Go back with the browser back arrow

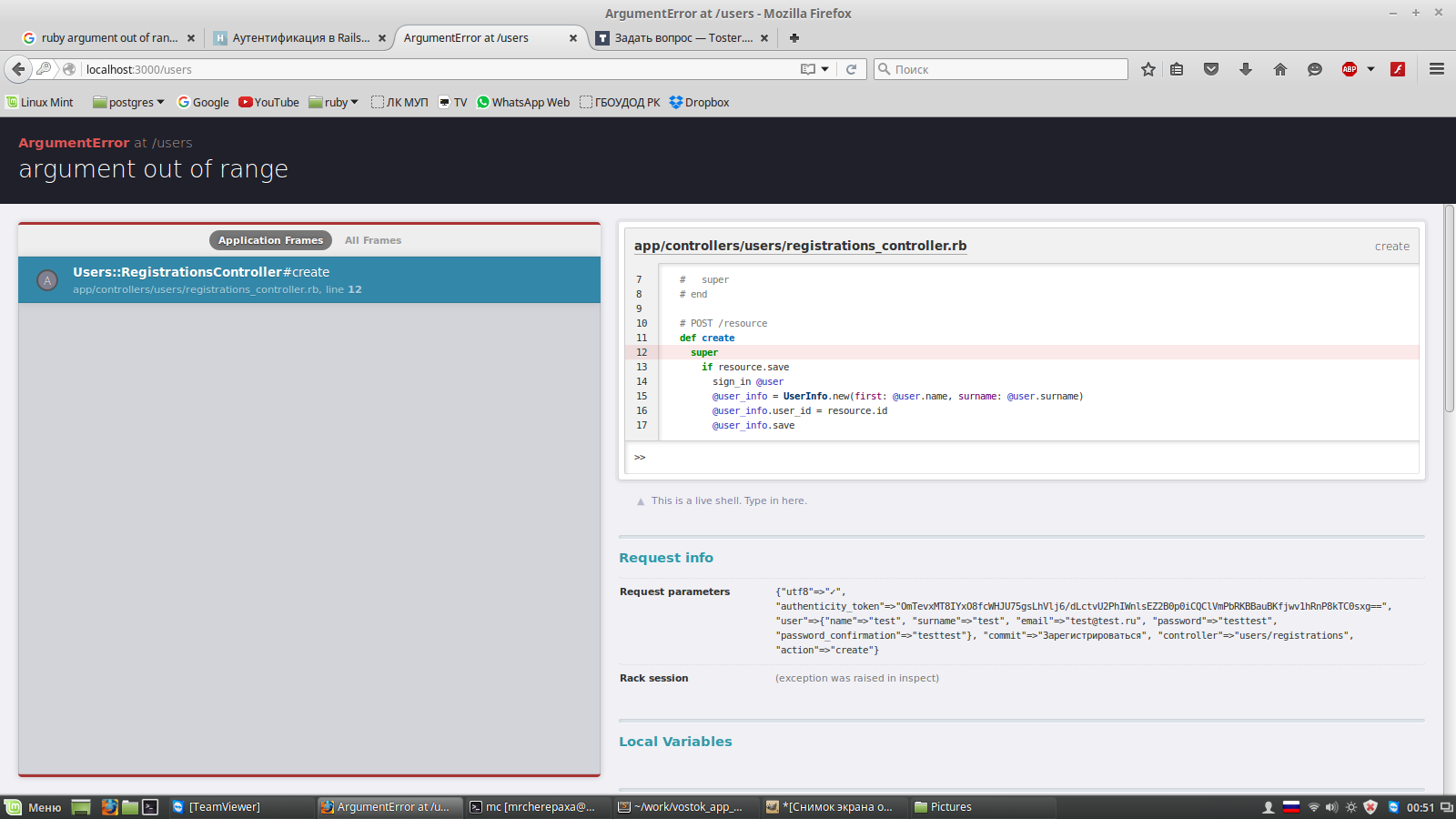tap(18, 69)
